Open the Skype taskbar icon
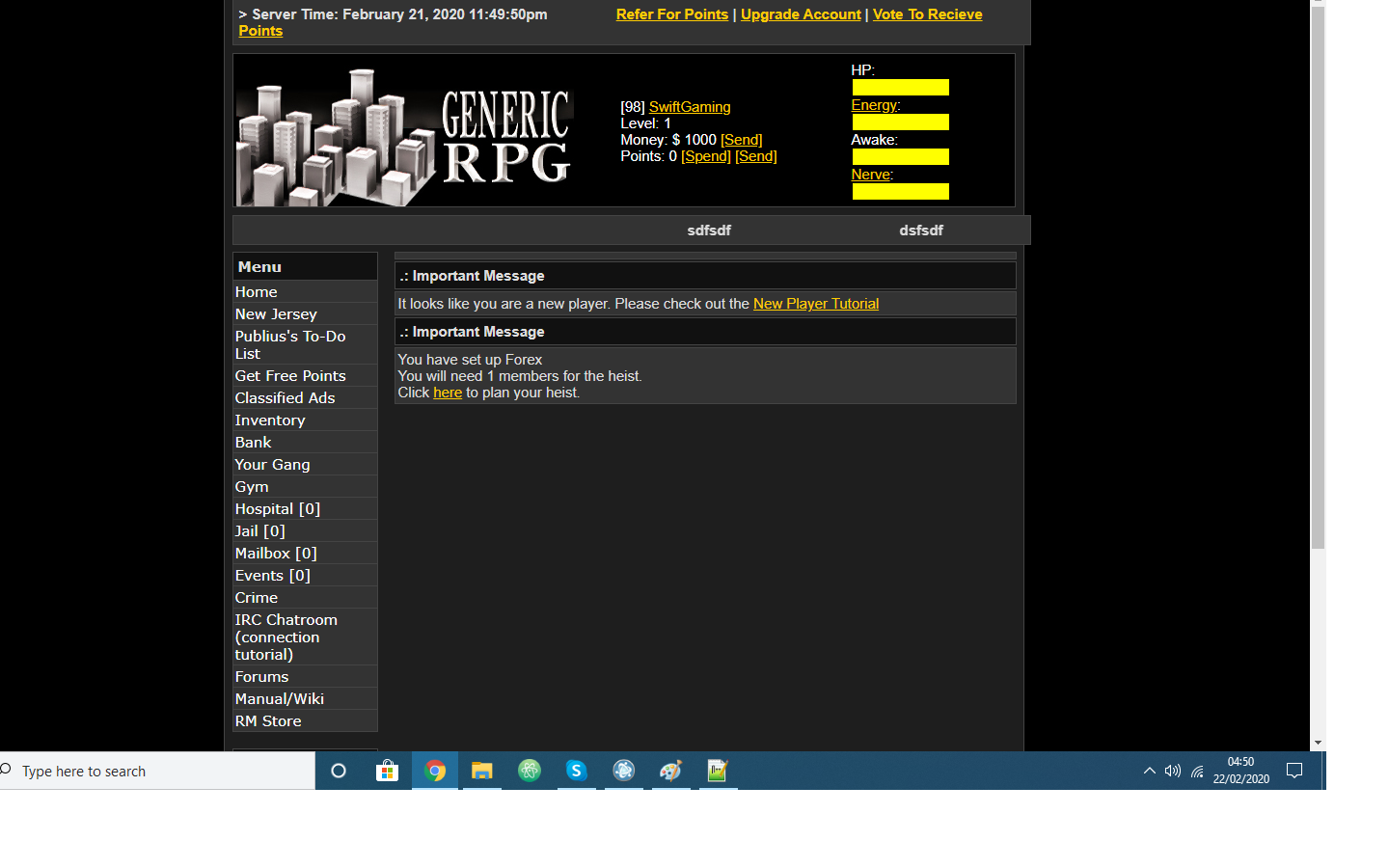The height and width of the screenshot is (868, 1389). 576,771
